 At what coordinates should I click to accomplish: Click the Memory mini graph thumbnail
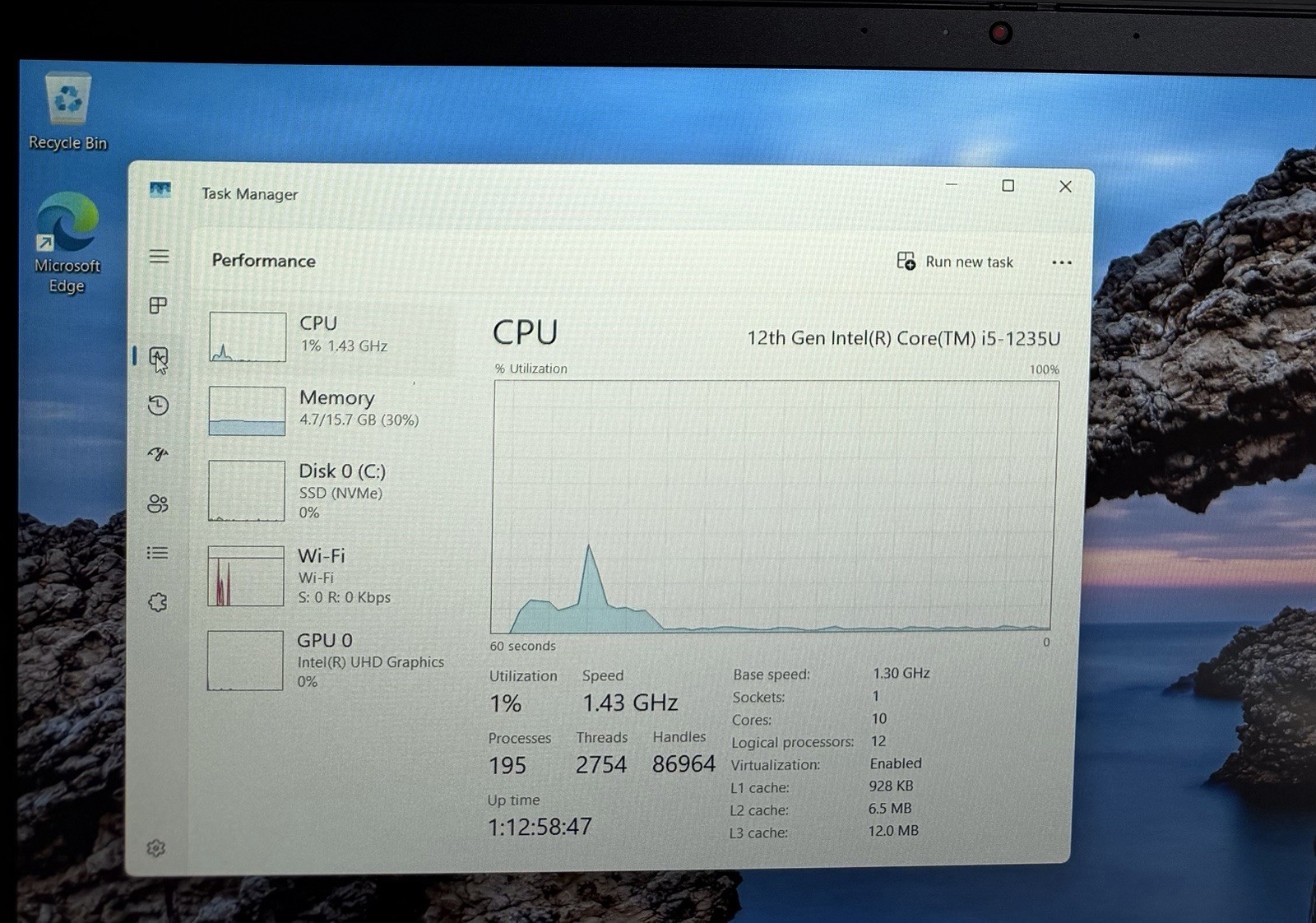pos(247,410)
